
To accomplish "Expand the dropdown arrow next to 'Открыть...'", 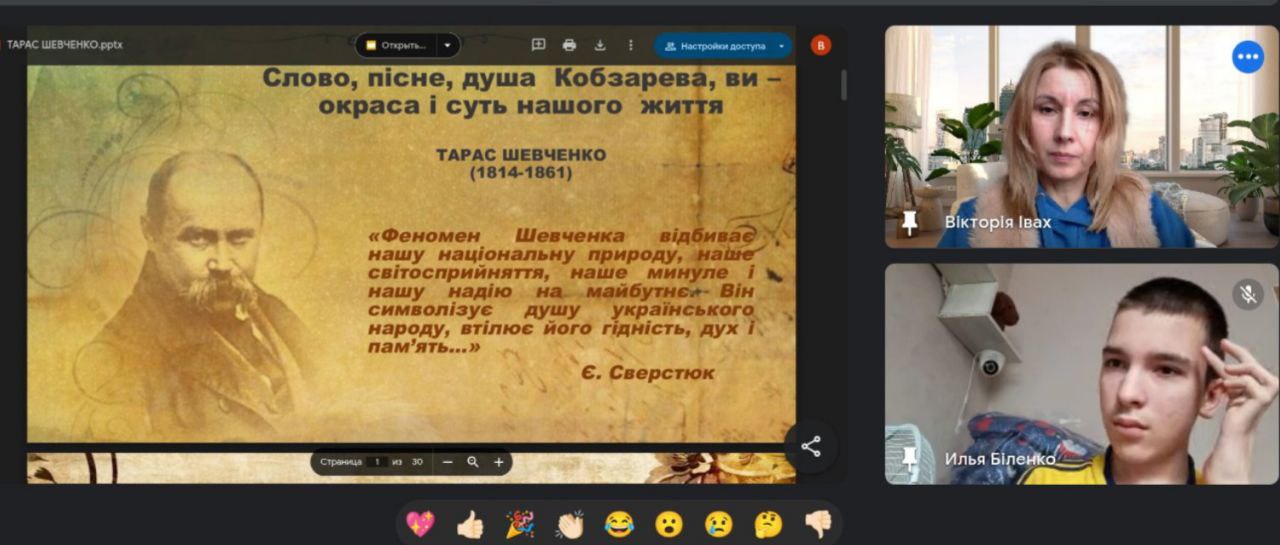I will 448,45.
